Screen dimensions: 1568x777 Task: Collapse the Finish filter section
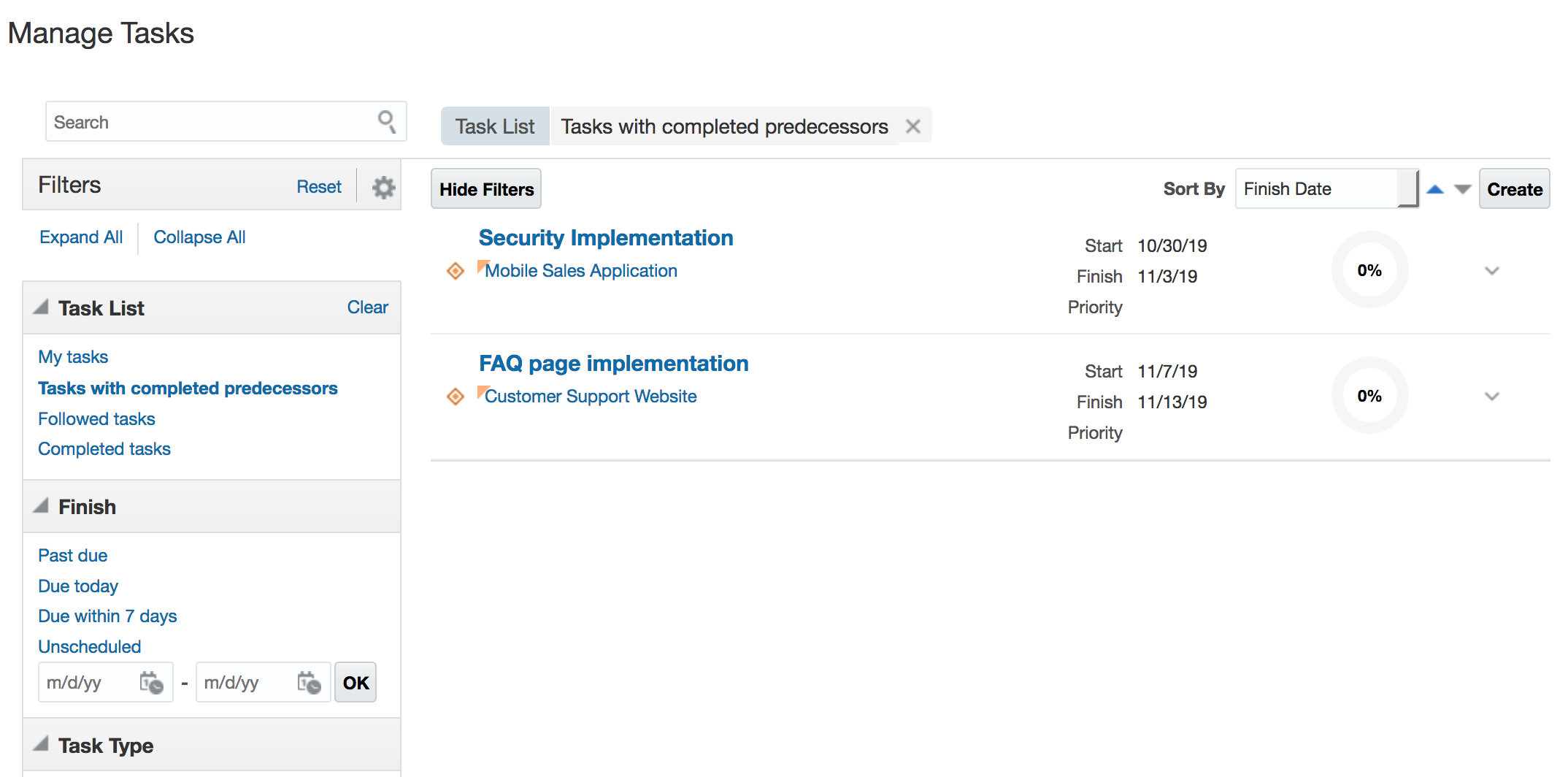42,506
